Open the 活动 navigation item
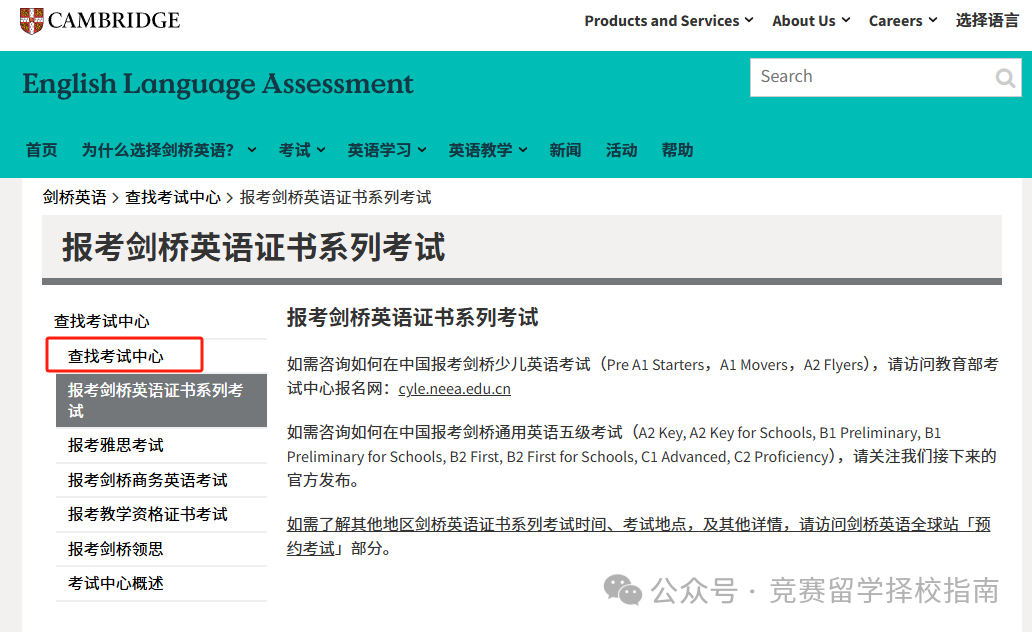The width and height of the screenshot is (1032, 632). click(x=621, y=150)
